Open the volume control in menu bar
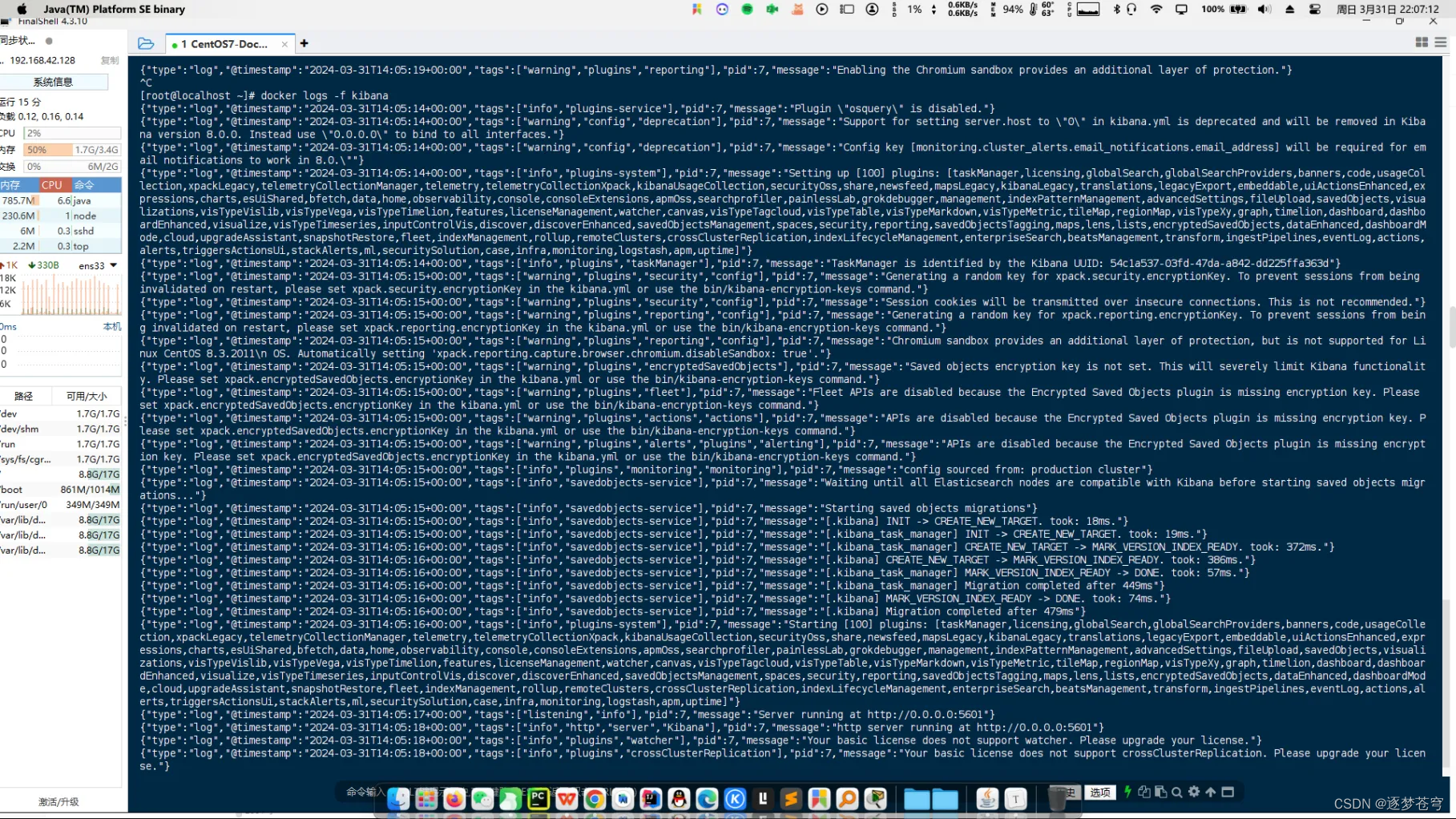 pos(1264,9)
